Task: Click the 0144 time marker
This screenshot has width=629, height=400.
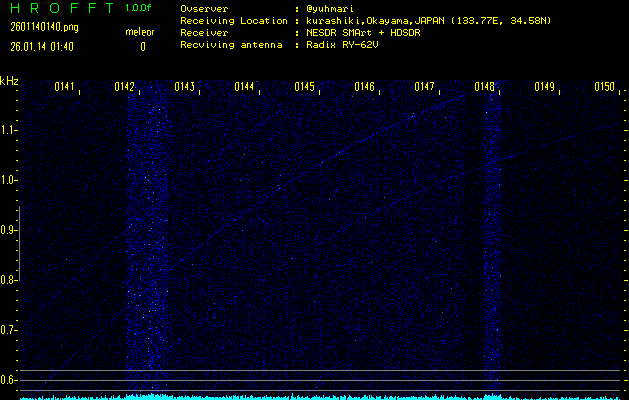Action: coord(244,87)
